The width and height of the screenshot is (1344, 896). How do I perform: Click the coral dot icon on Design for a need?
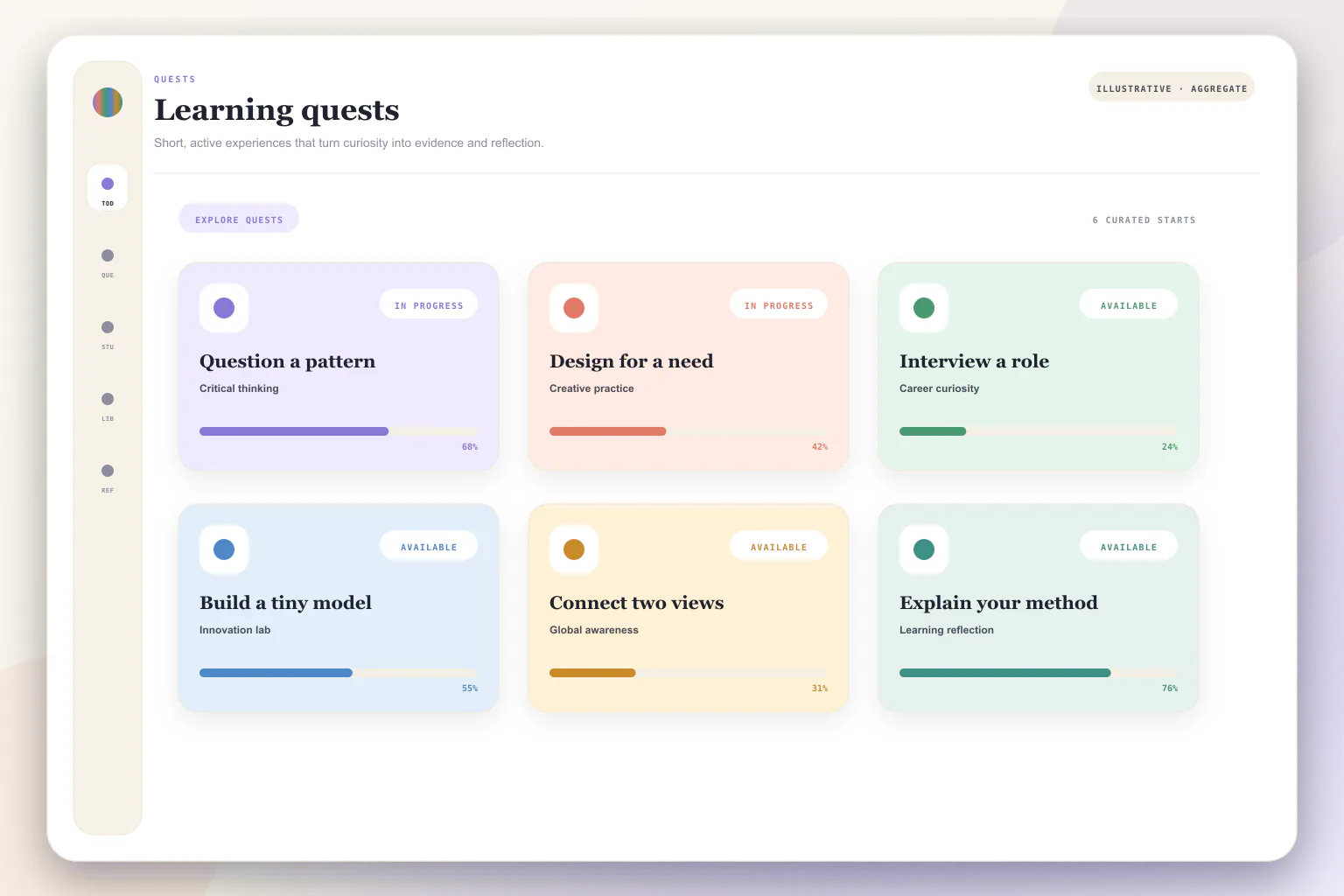[574, 308]
